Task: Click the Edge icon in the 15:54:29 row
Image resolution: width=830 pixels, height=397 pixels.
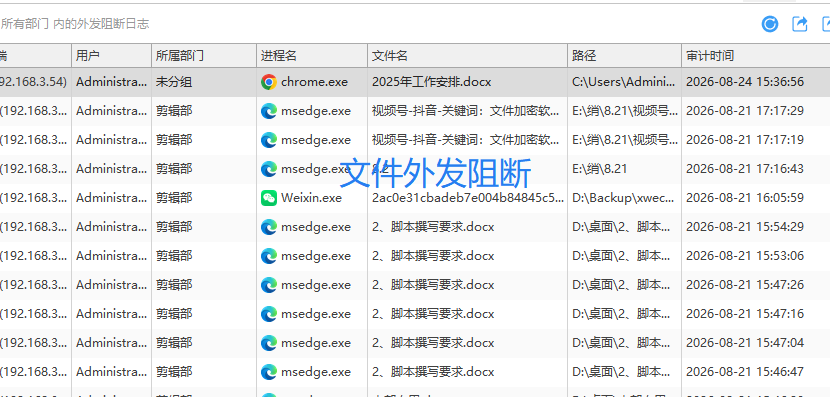Action: point(269,227)
